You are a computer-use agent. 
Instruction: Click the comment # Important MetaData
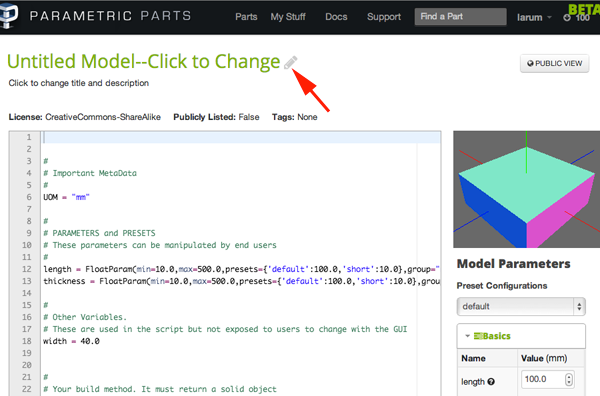pyautogui.click(x=90, y=173)
